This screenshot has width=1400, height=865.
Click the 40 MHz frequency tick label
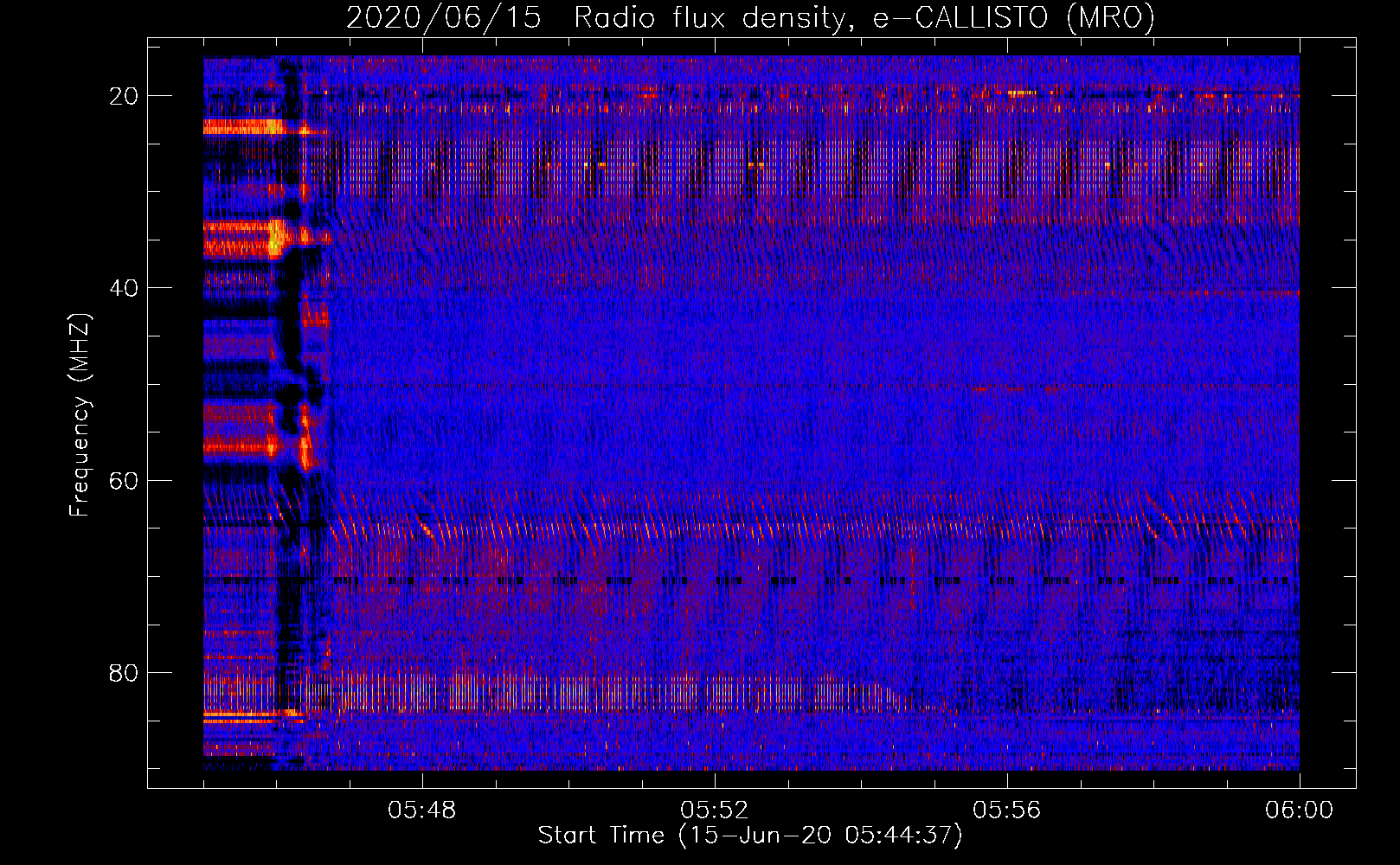point(125,288)
